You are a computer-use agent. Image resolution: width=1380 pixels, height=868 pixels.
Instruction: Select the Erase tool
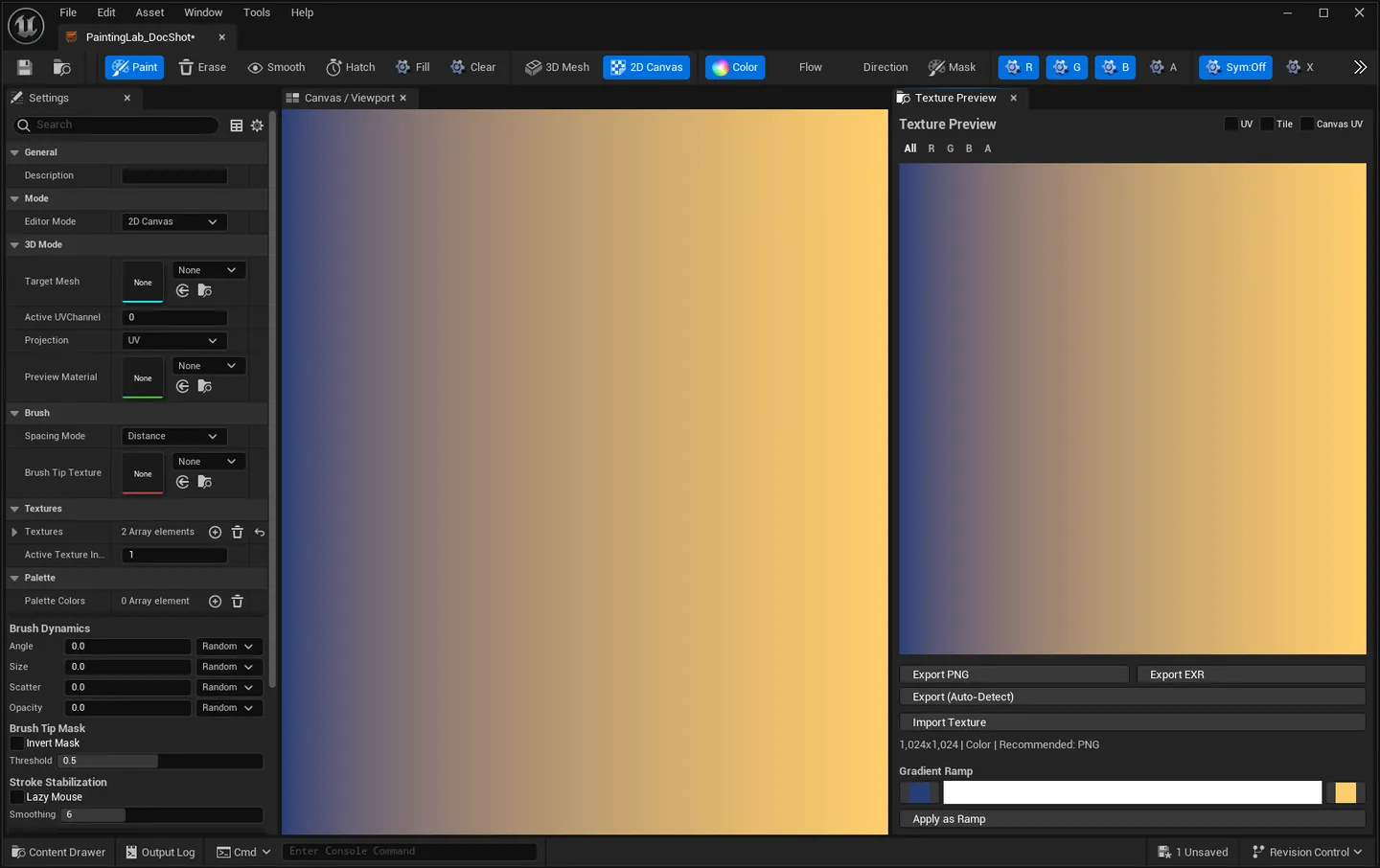pos(202,67)
